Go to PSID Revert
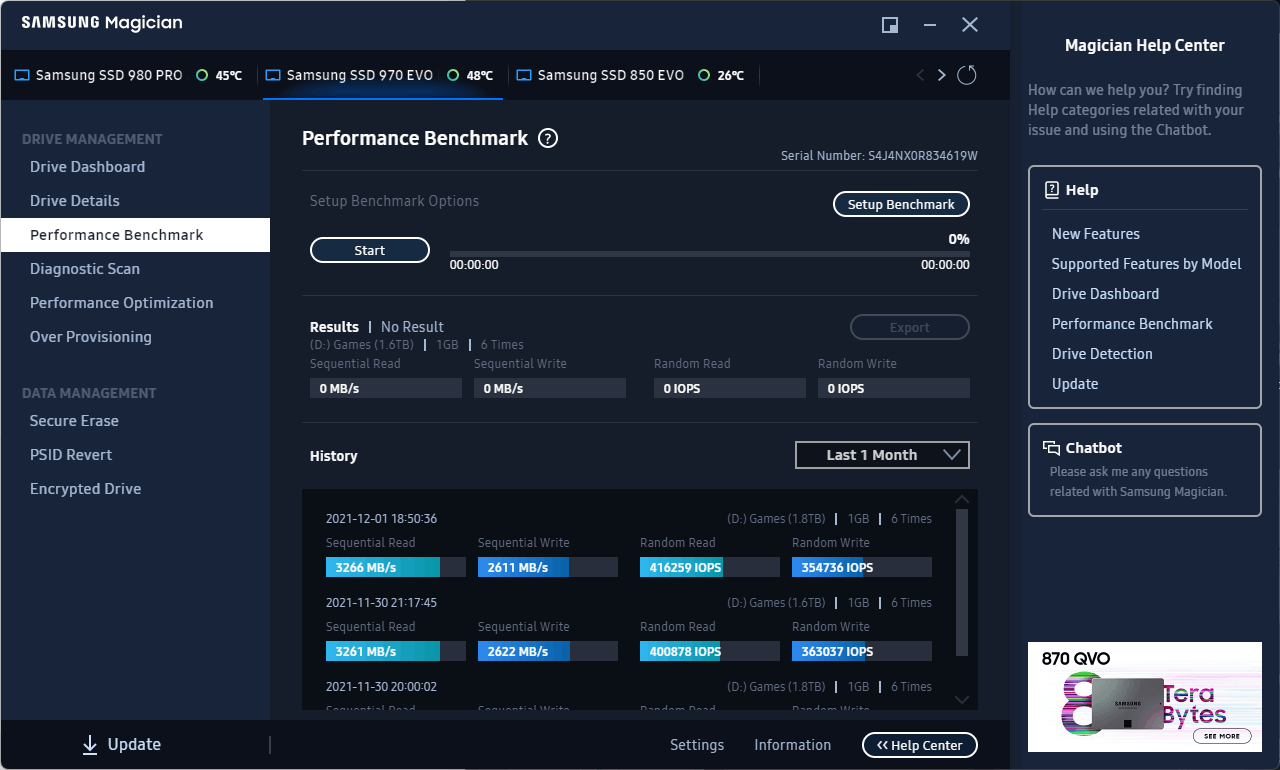The width and height of the screenshot is (1280, 770). [135, 455]
